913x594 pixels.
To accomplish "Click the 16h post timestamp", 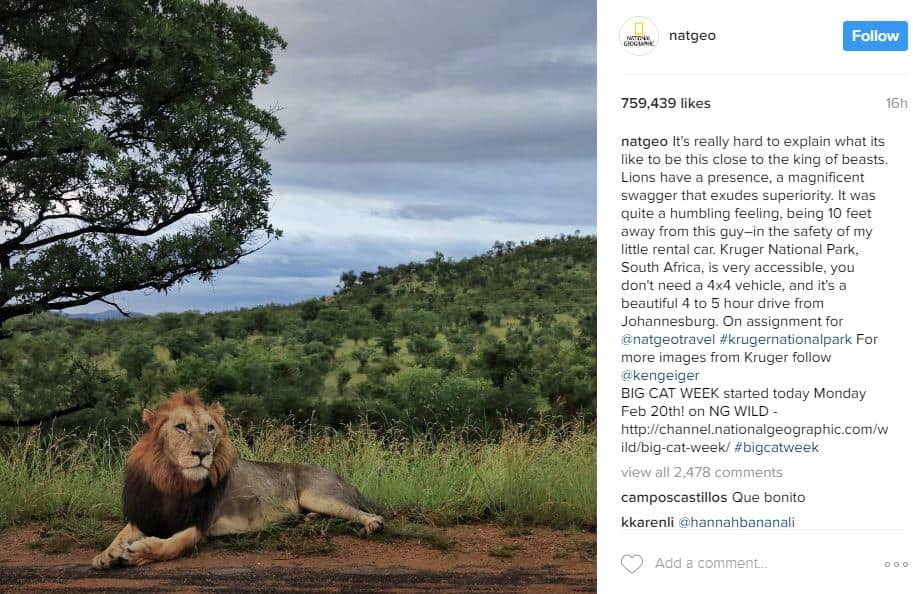I will 896,103.
